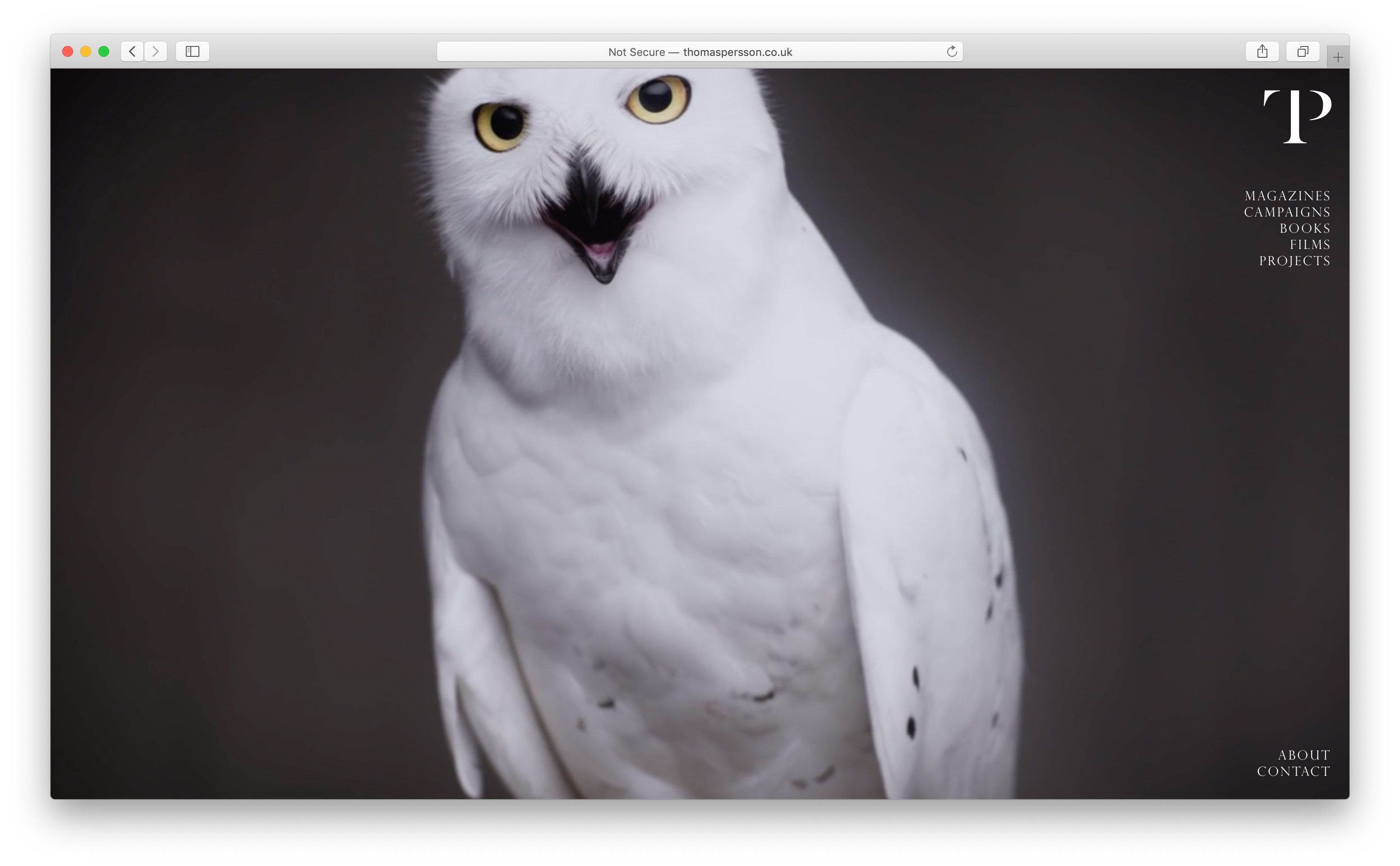Minimize the window with the yellow button
Image resolution: width=1400 pixels, height=866 pixels.
[86, 51]
